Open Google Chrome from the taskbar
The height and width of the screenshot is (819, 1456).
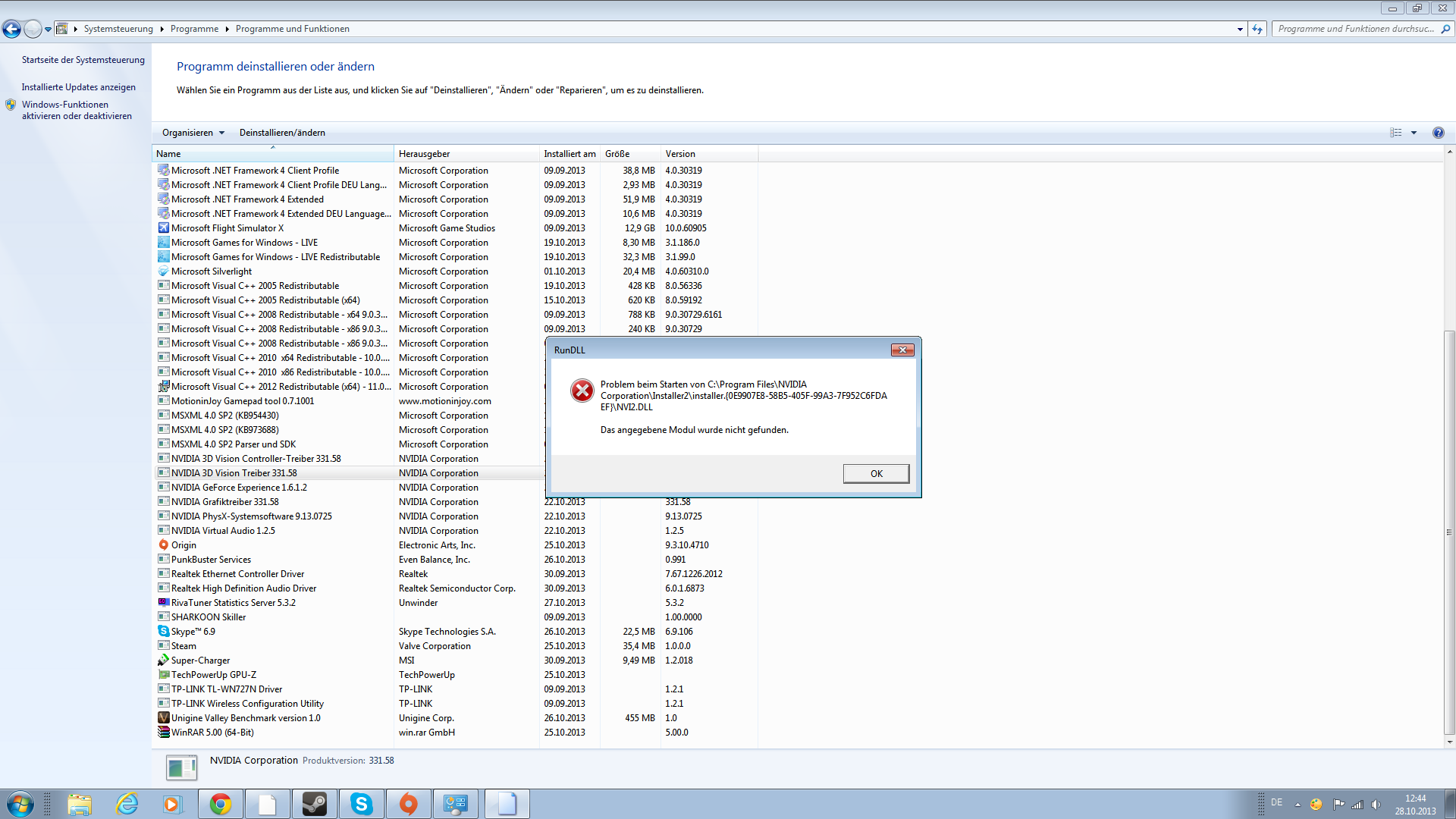(221, 804)
